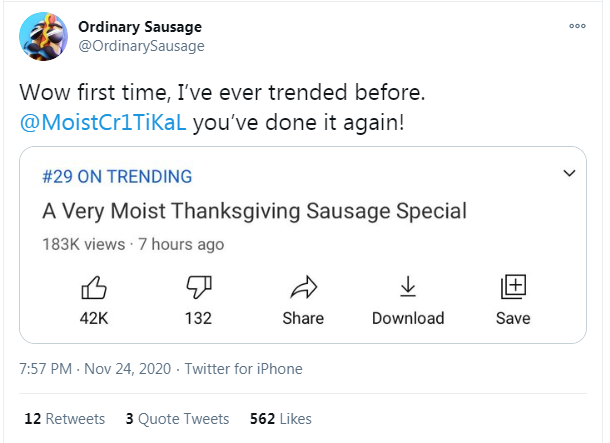
Task: Click the 42K likes count
Action: [94, 318]
